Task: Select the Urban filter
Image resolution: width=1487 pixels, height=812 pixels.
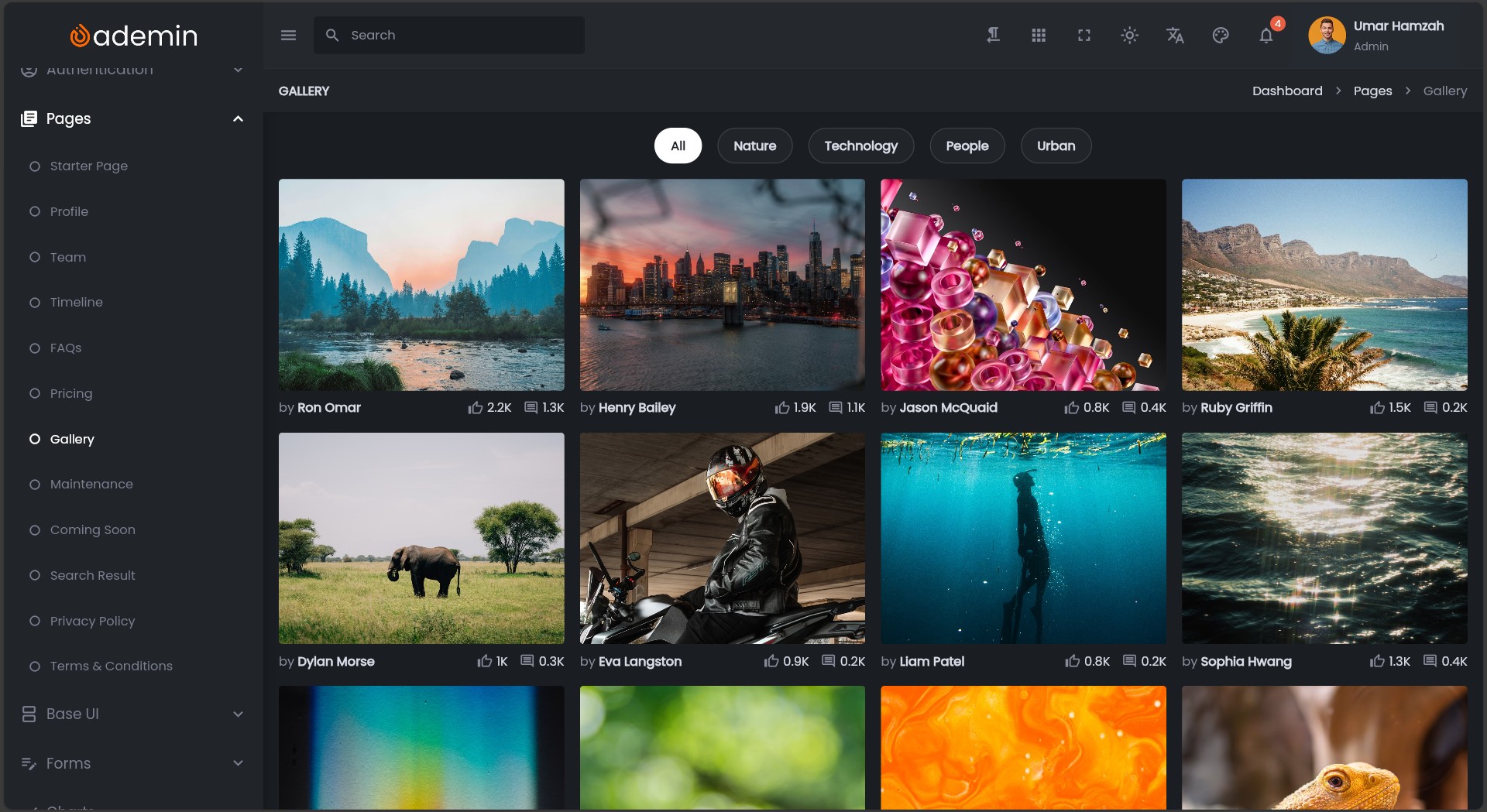Action: coord(1056,146)
